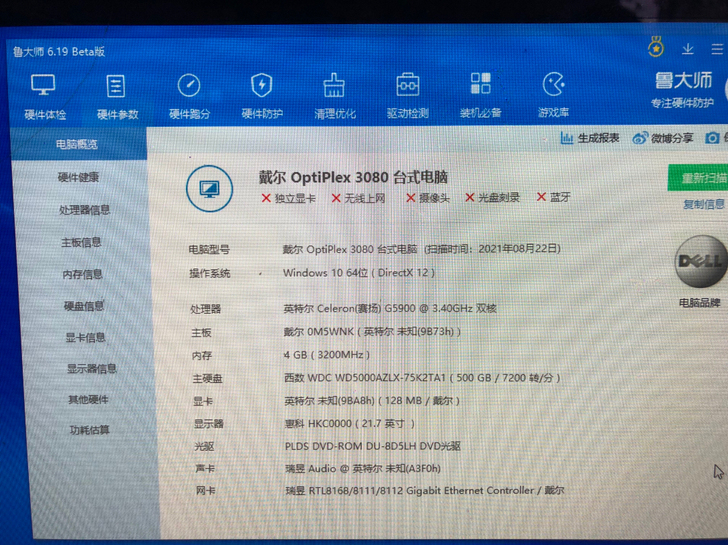This screenshot has height=545, width=728.
Task: Click the gold medal icon in title bar
Action: click(x=656, y=47)
